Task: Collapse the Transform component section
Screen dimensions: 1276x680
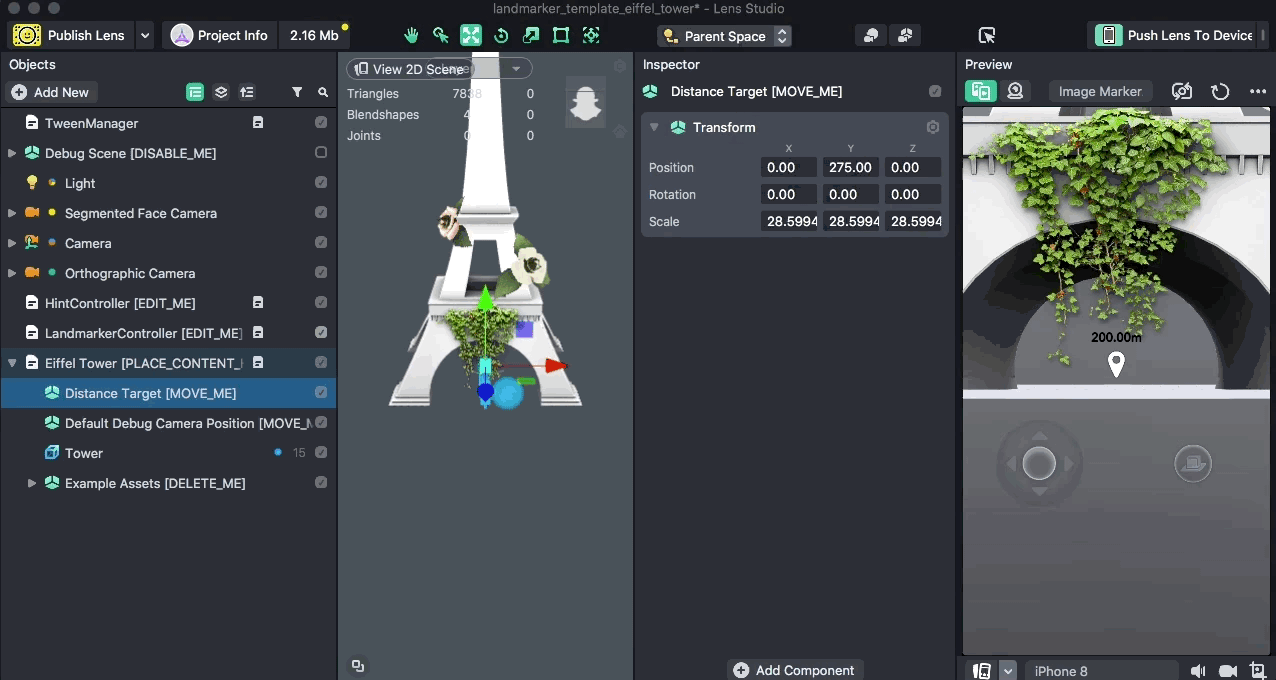Action: click(x=654, y=127)
